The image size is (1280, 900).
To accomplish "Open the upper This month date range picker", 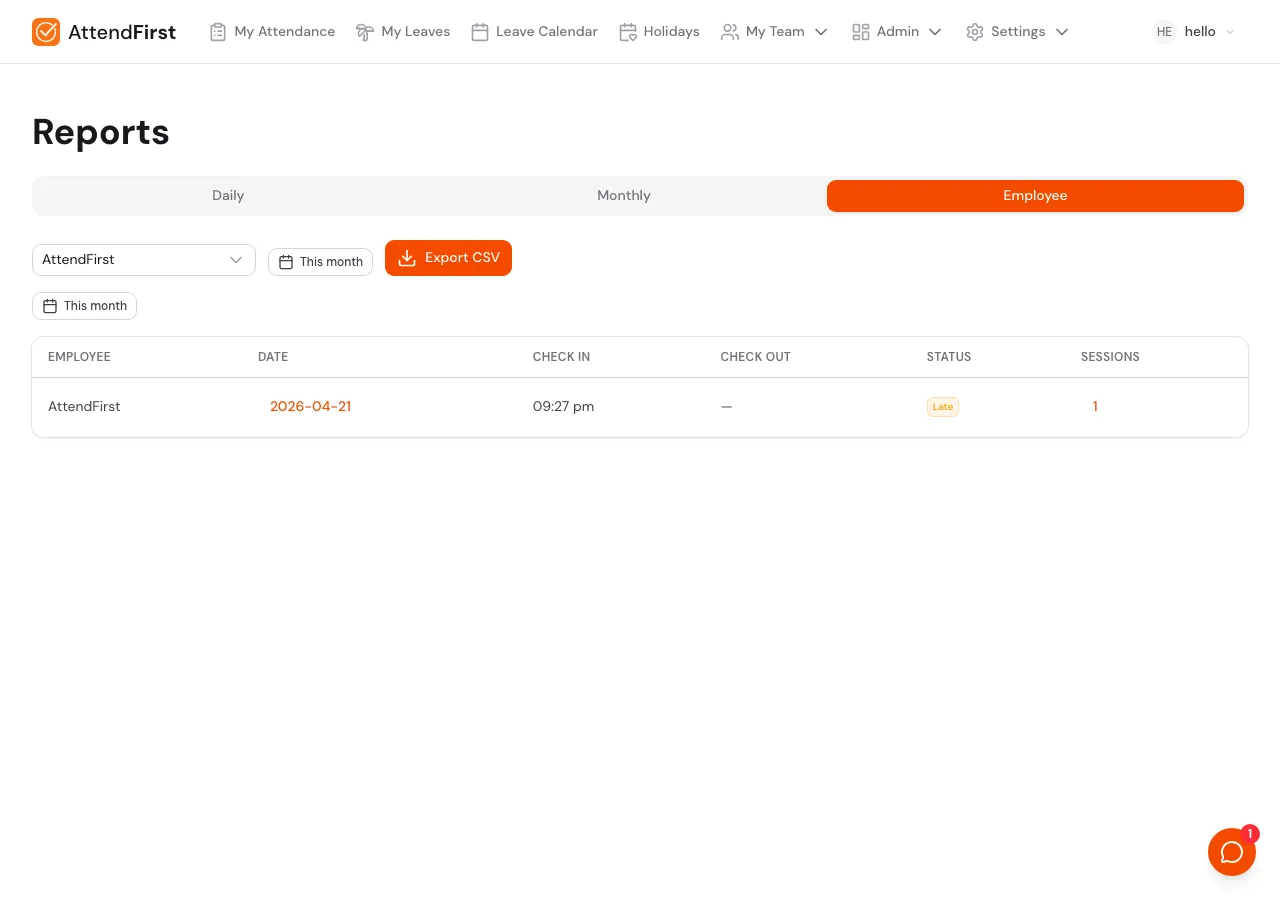I will pyautogui.click(x=320, y=262).
